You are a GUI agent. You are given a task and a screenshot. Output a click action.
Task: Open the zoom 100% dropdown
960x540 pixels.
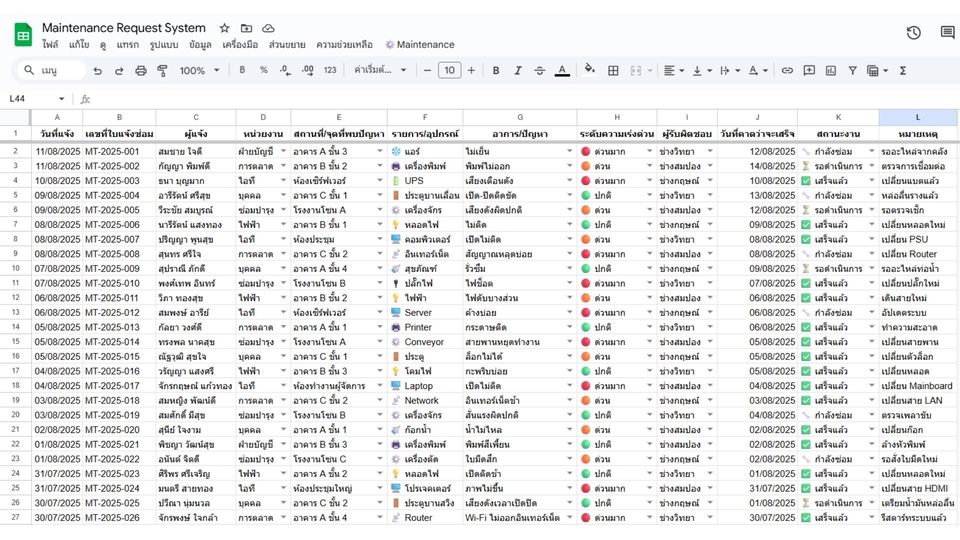click(200, 70)
